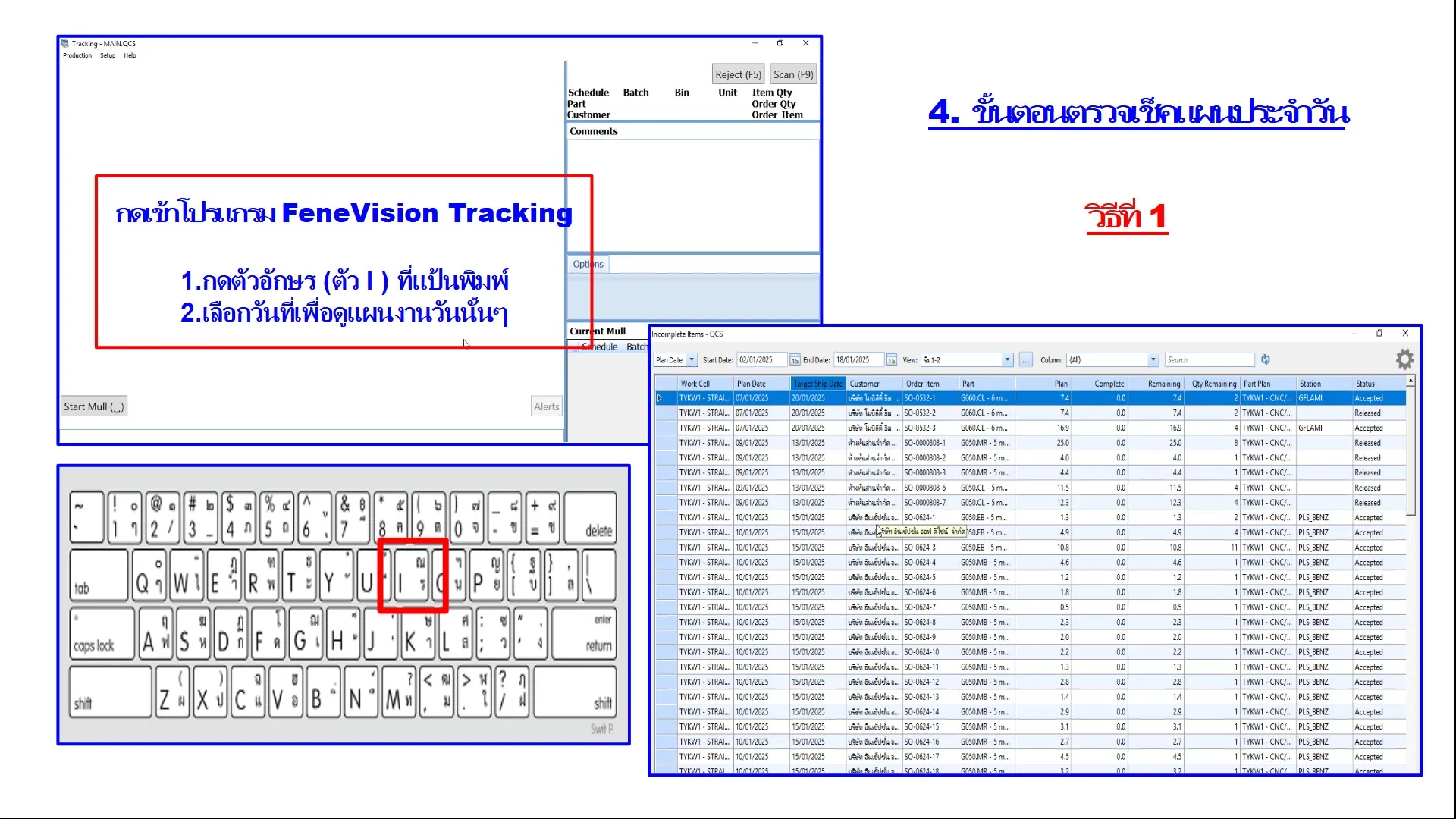Viewport: 1456px width, 819px height.
Task: Select order item SO-0532-3 cell
Action: click(930, 428)
